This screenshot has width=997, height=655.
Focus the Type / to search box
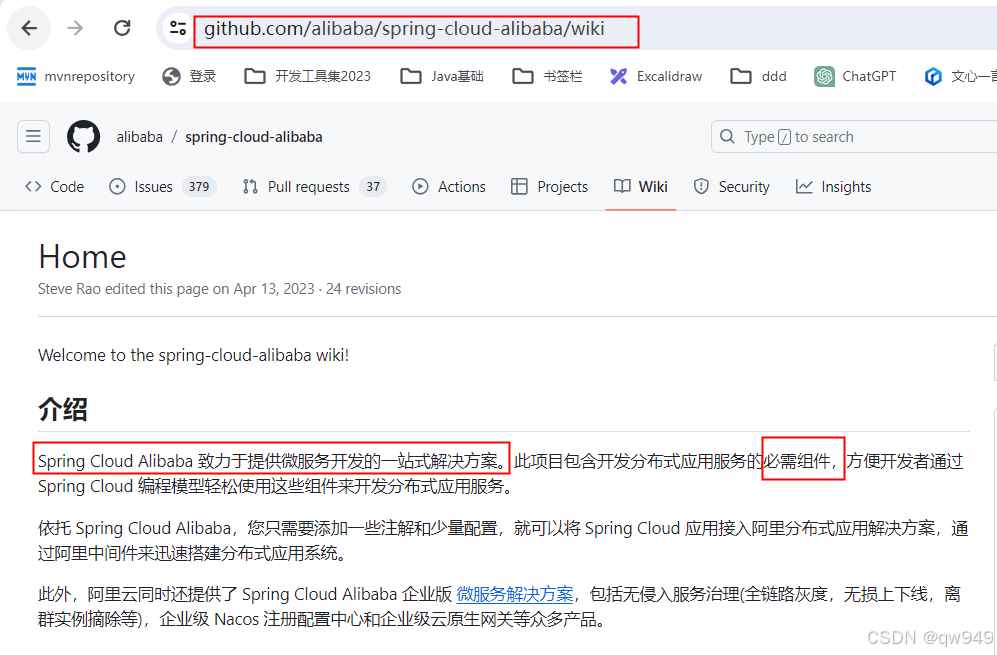854,137
